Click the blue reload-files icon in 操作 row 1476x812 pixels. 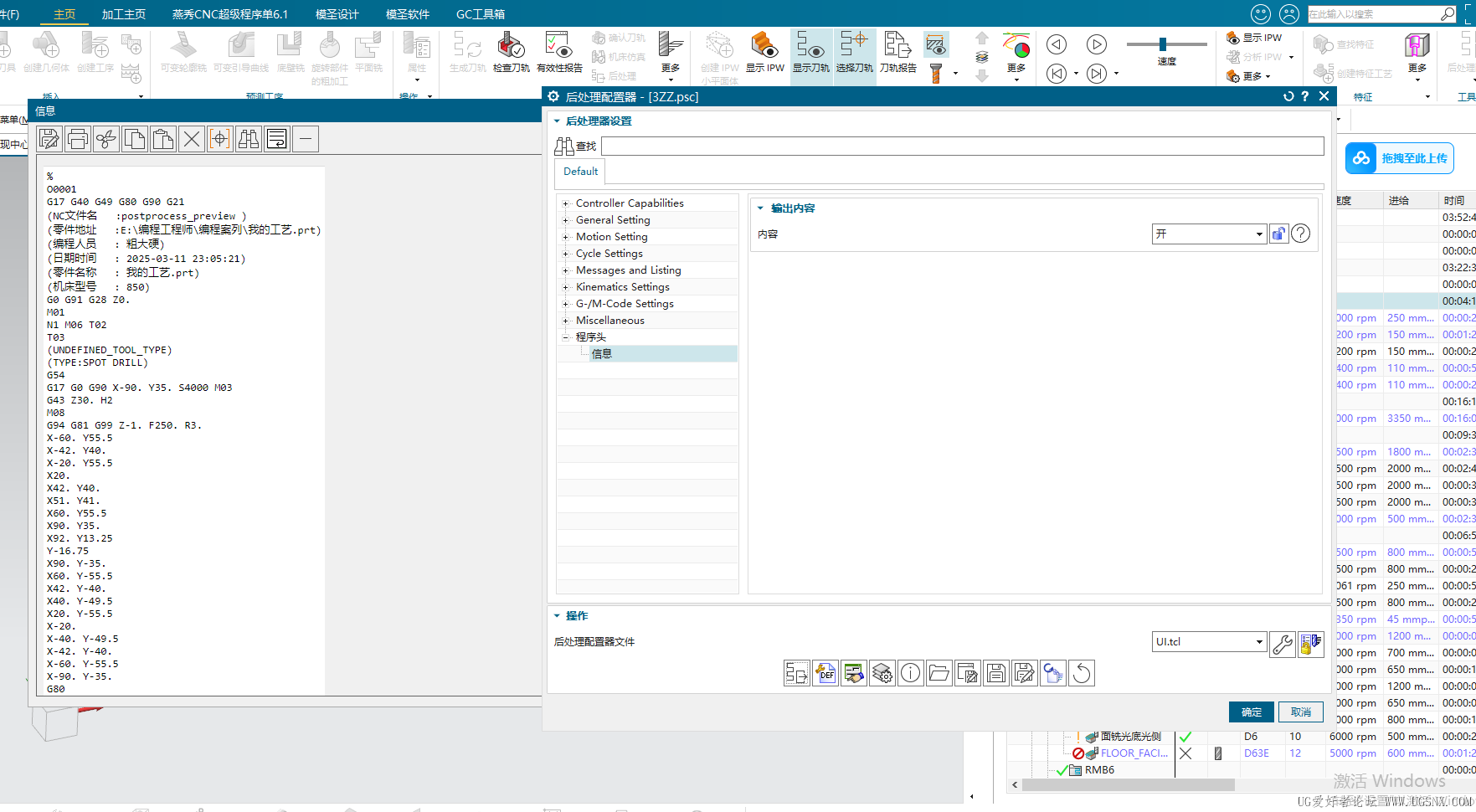(1053, 673)
